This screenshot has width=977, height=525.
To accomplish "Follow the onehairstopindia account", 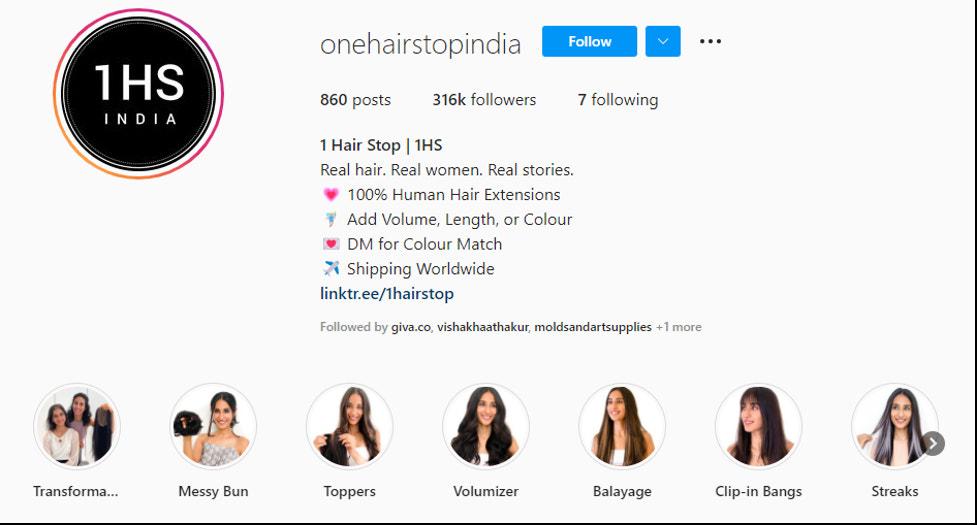I will click(x=589, y=41).
